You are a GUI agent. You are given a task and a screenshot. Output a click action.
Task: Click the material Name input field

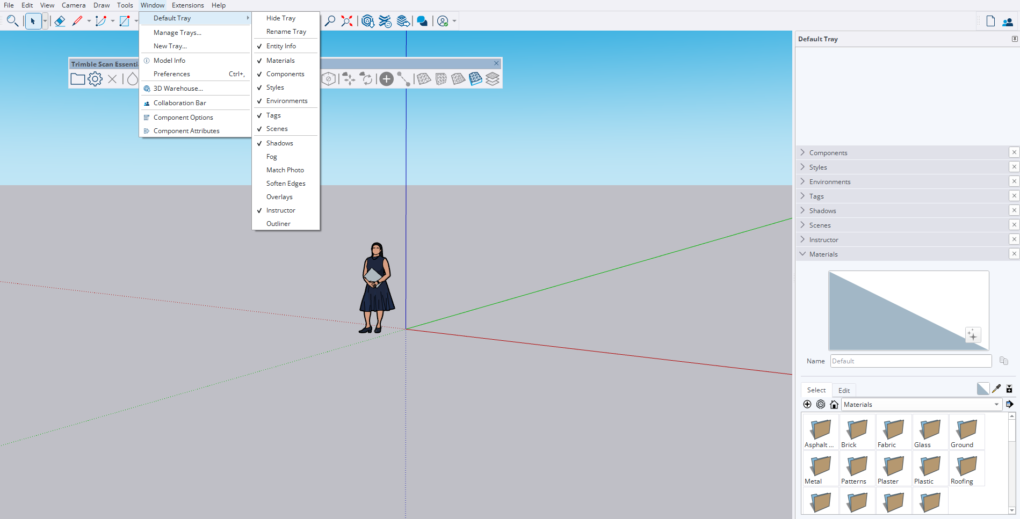click(911, 361)
